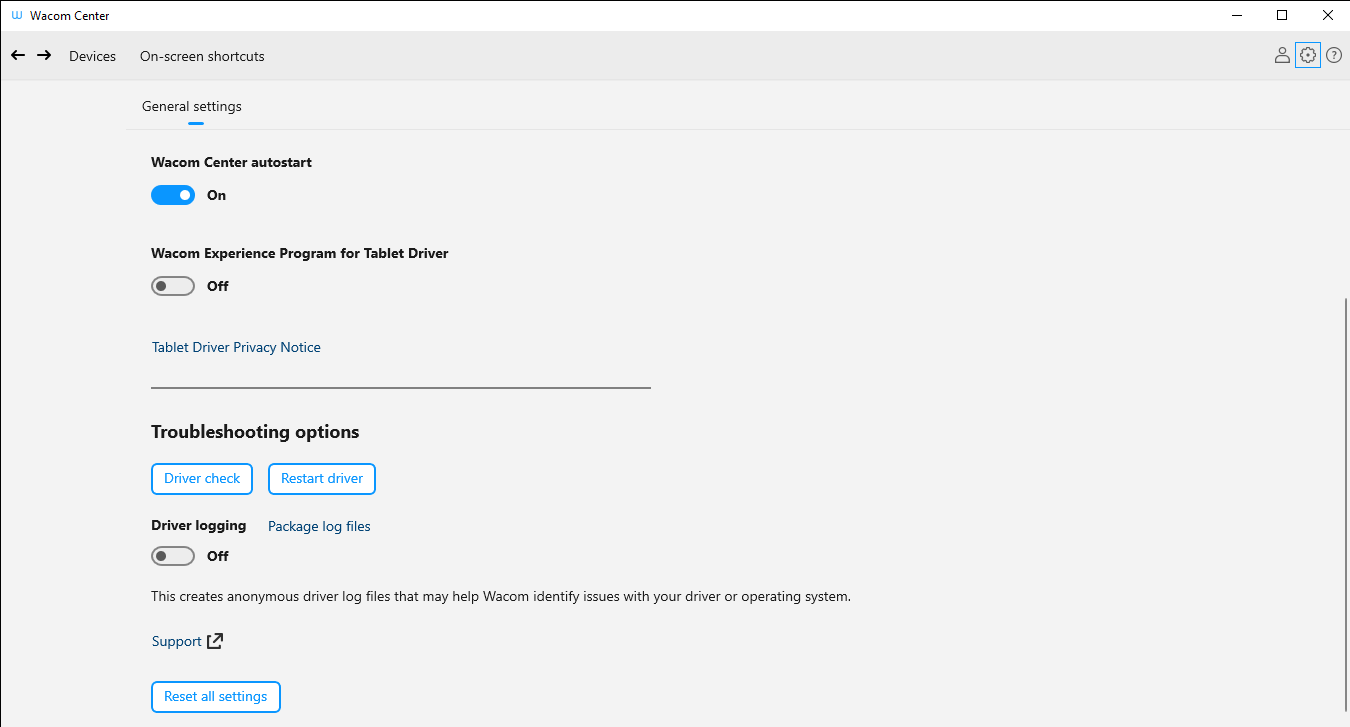
Task: Click Package log files link
Action: (319, 527)
